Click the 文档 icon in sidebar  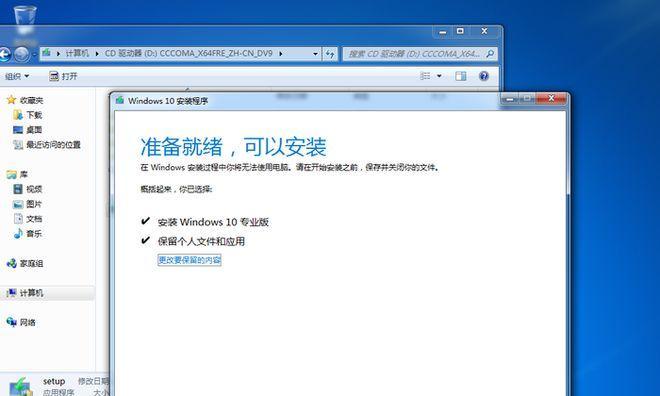tap(18, 218)
